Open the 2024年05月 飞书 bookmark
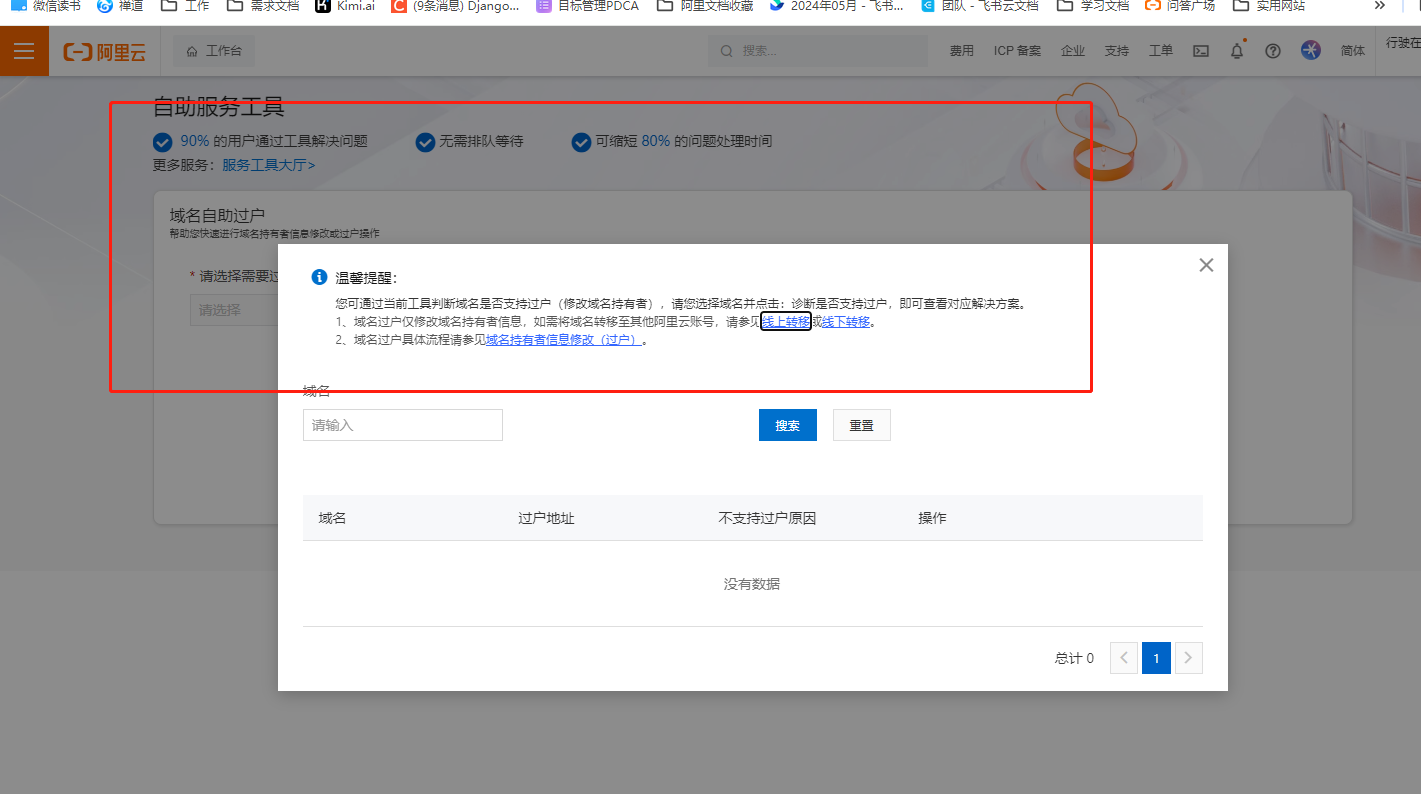 pyautogui.click(x=837, y=6)
